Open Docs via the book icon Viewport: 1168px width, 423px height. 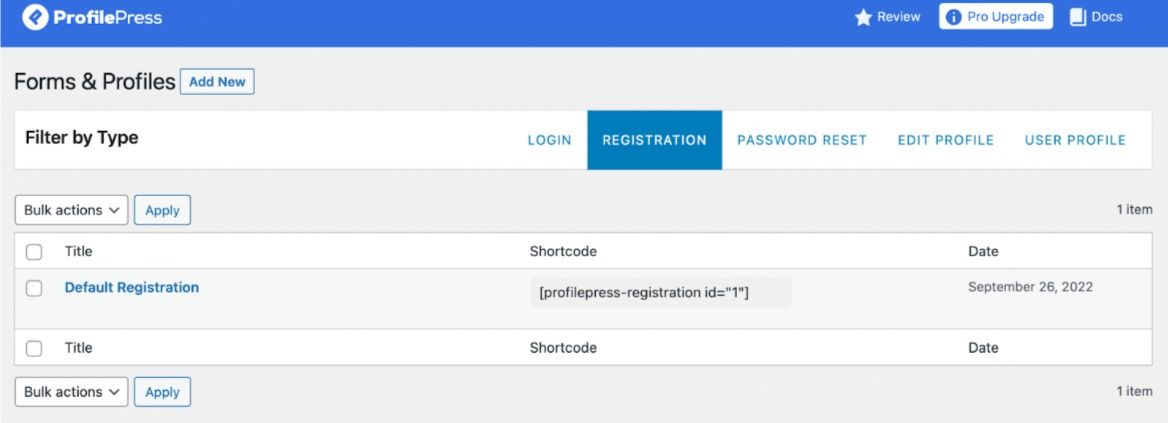pos(1078,17)
